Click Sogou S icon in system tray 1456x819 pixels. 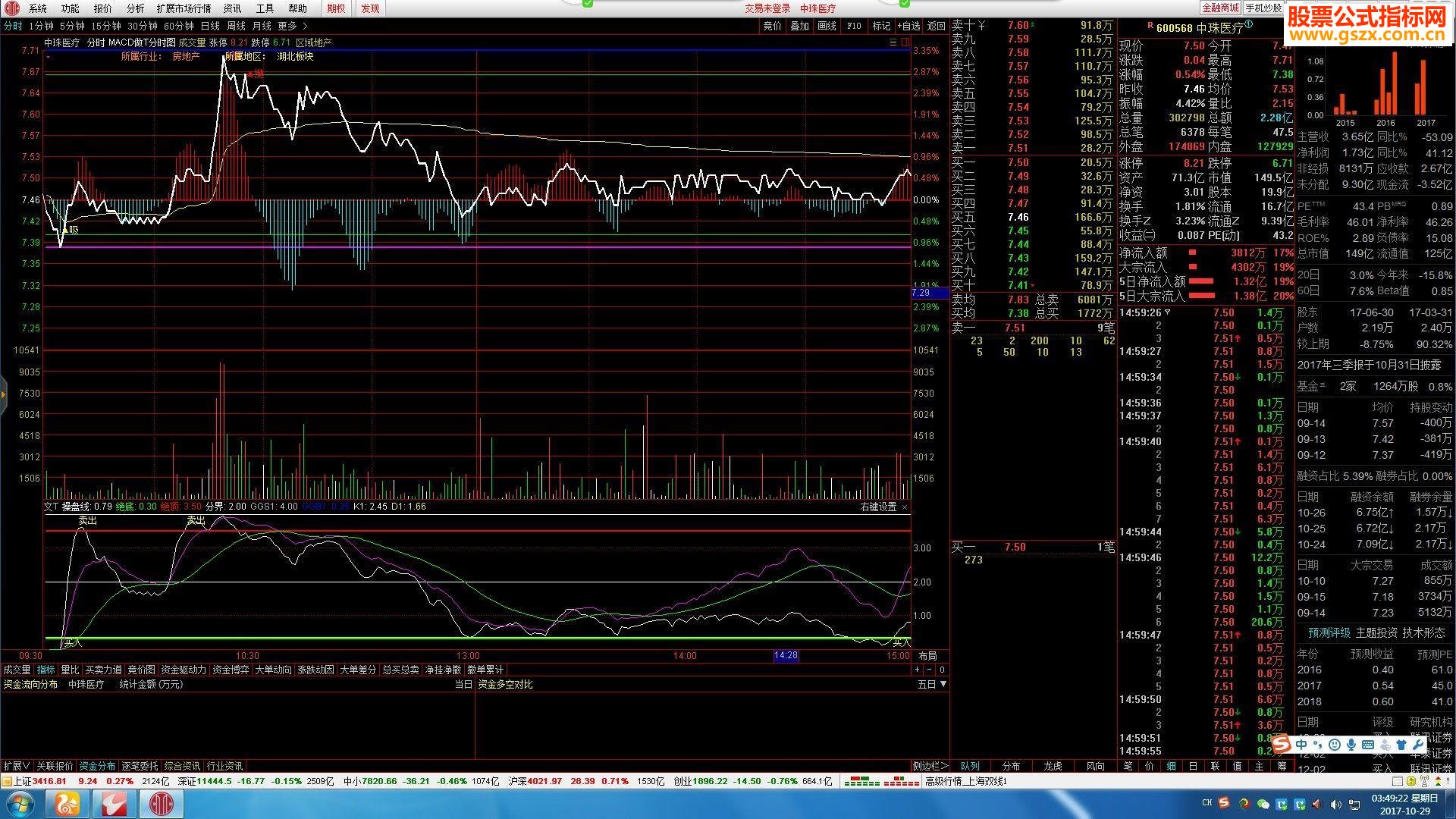click(x=1225, y=804)
